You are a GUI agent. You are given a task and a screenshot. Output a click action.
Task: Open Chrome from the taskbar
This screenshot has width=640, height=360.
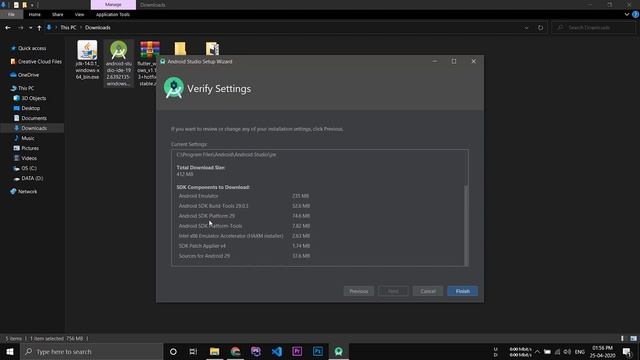pos(235,351)
